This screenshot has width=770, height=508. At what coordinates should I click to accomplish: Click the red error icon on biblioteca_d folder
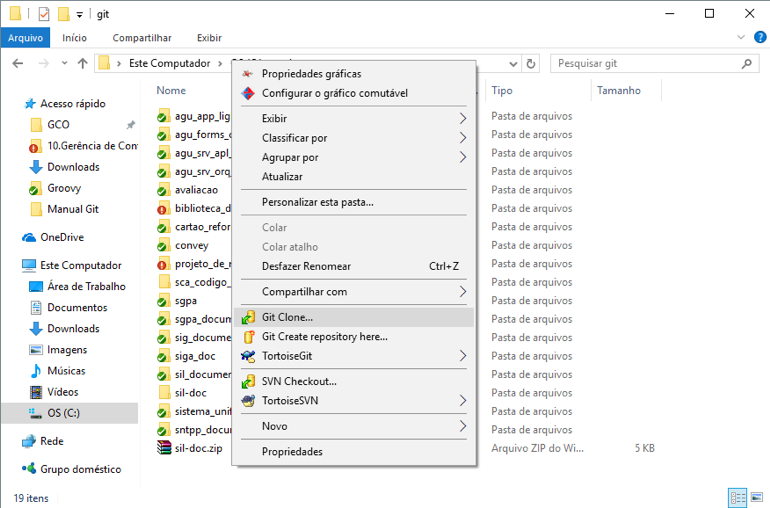(x=162, y=210)
